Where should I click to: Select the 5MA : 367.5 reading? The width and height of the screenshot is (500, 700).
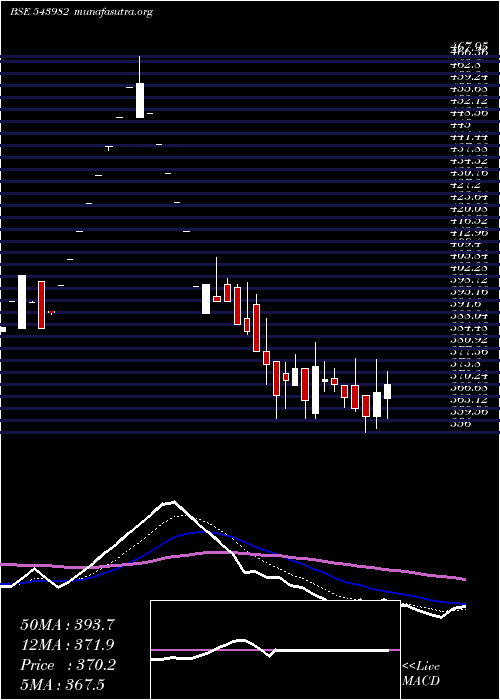tap(62, 684)
